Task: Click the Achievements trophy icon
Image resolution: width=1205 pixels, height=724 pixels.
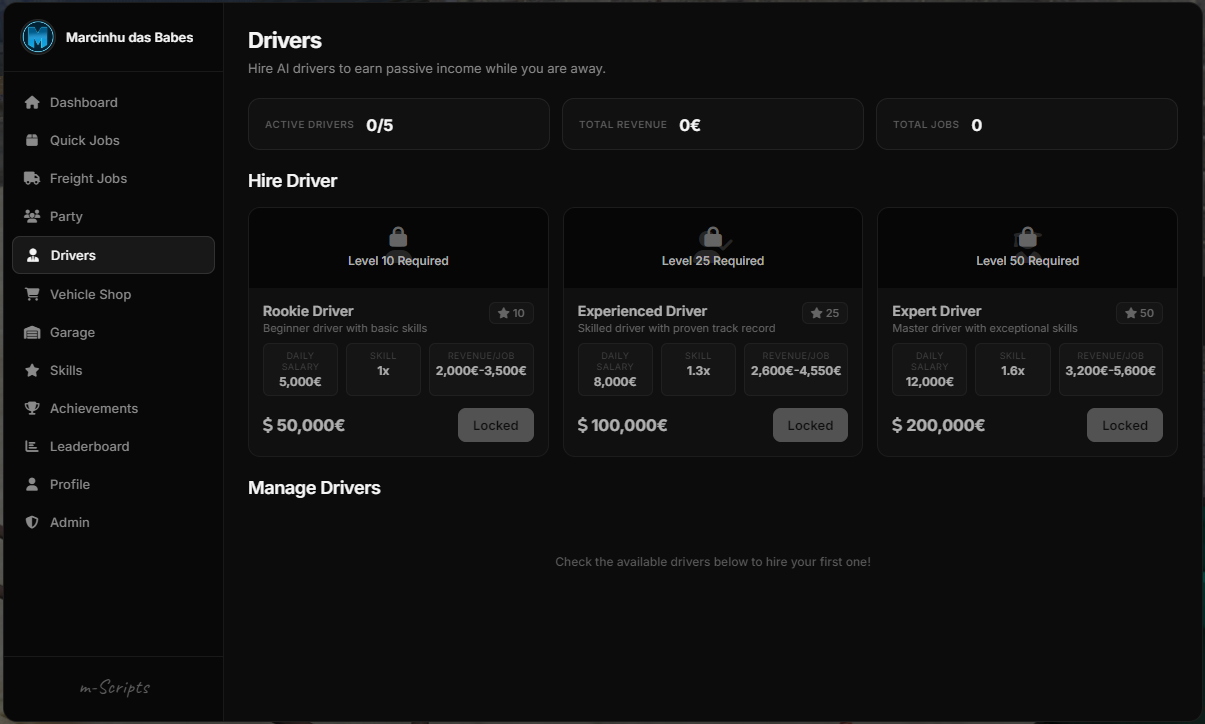Action: (x=32, y=408)
